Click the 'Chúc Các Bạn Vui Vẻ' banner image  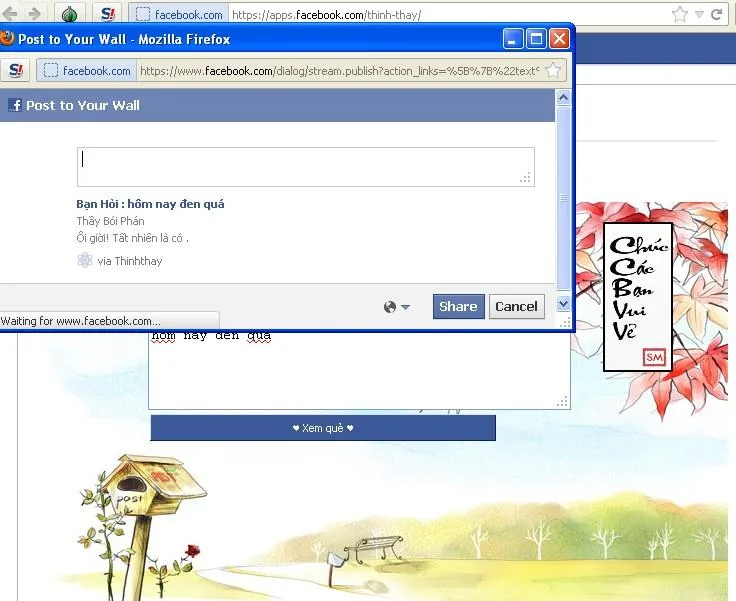coord(637,297)
